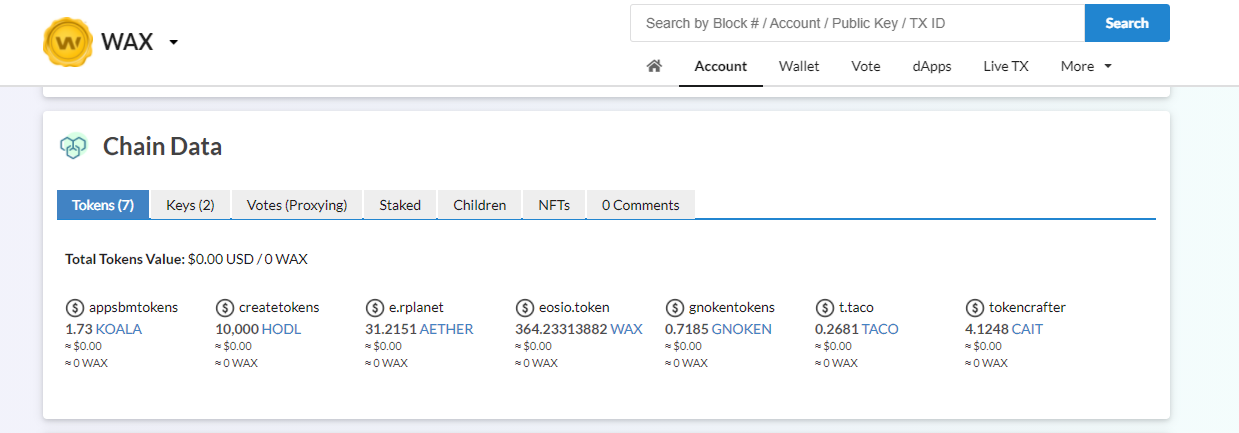
Task: Select the Tokens (7) tab
Action: (x=103, y=205)
